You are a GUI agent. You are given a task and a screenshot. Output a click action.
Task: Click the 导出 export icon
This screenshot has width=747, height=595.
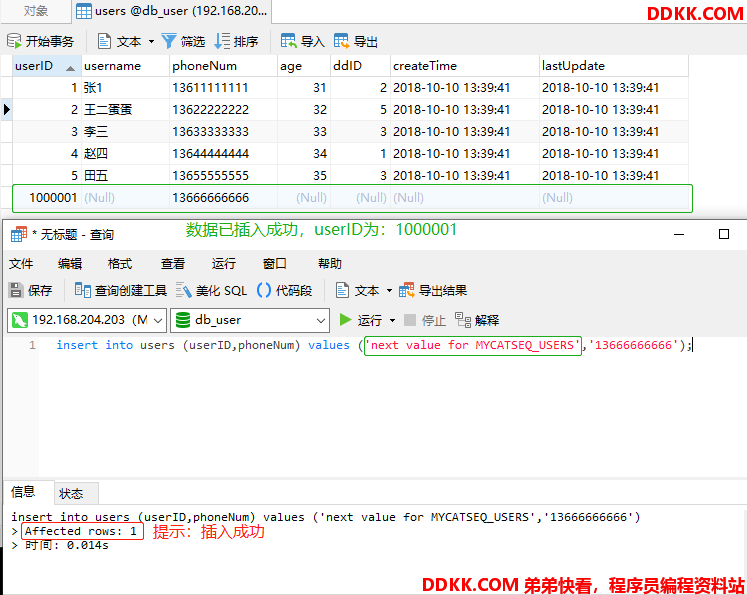pyautogui.click(x=341, y=41)
